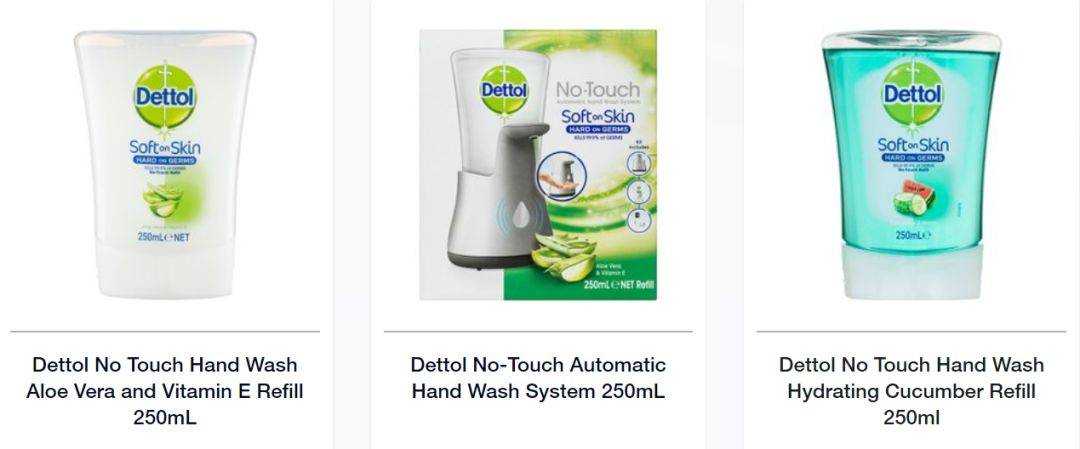Click the aloe vera leaves on the box corner
Screen dimensions: 1080x449
click(x=565, y=255)
